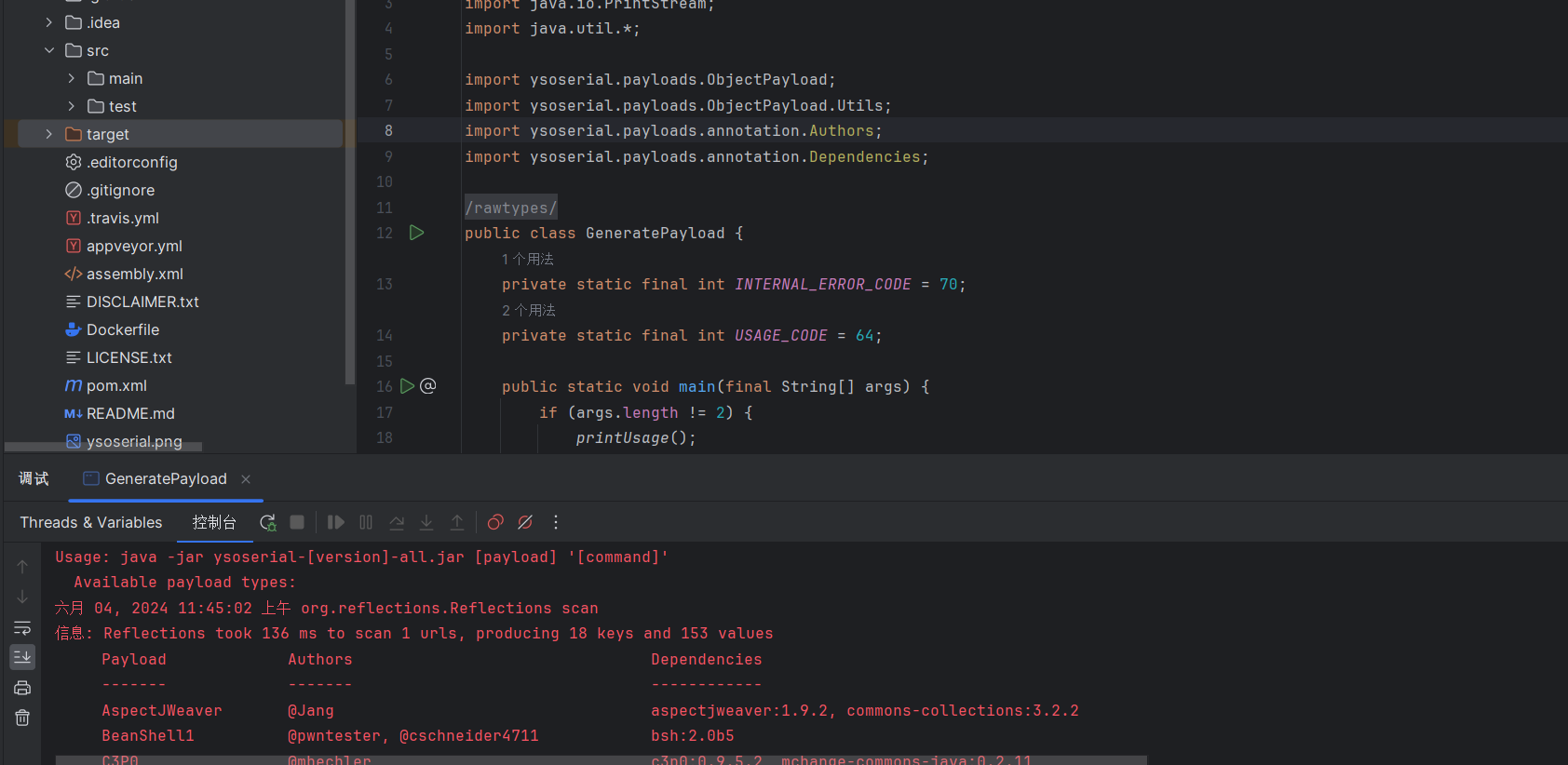Open LICENSE.txt file
The width and height of the screenshot is (1568, 765).
coord(118,357)
